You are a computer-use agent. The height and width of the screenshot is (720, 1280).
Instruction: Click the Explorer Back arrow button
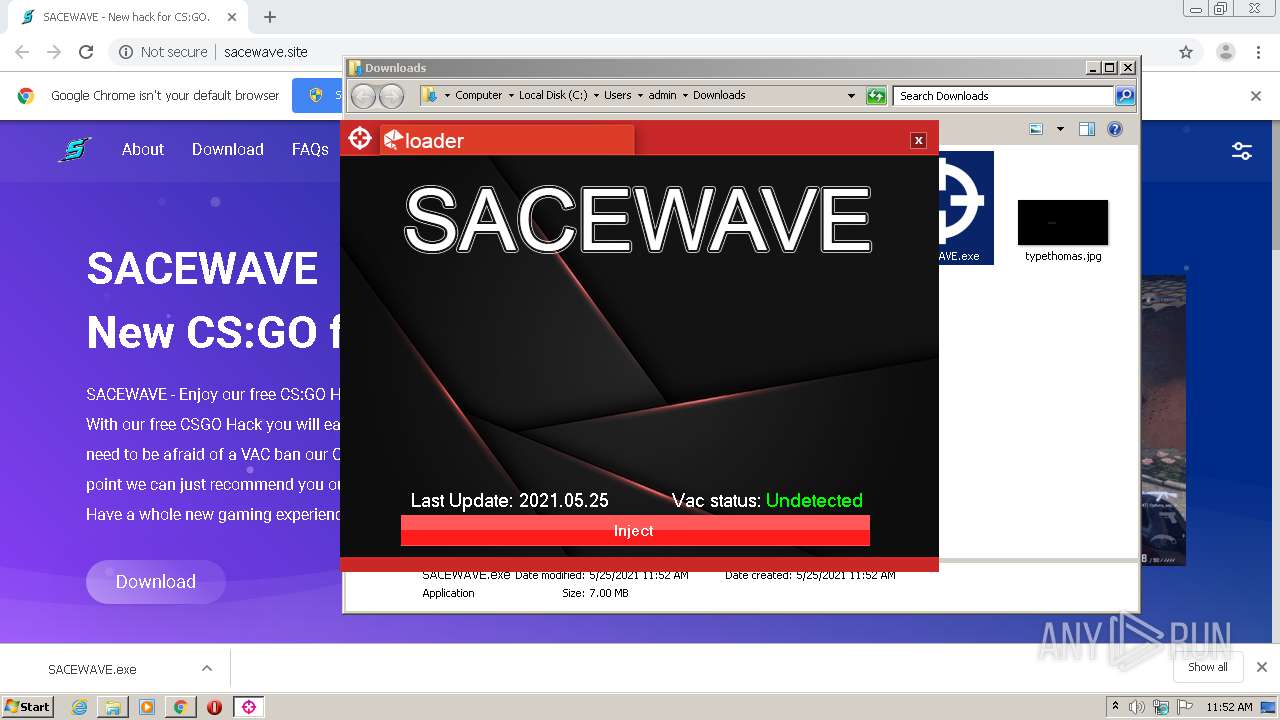[x=364, y=96]
